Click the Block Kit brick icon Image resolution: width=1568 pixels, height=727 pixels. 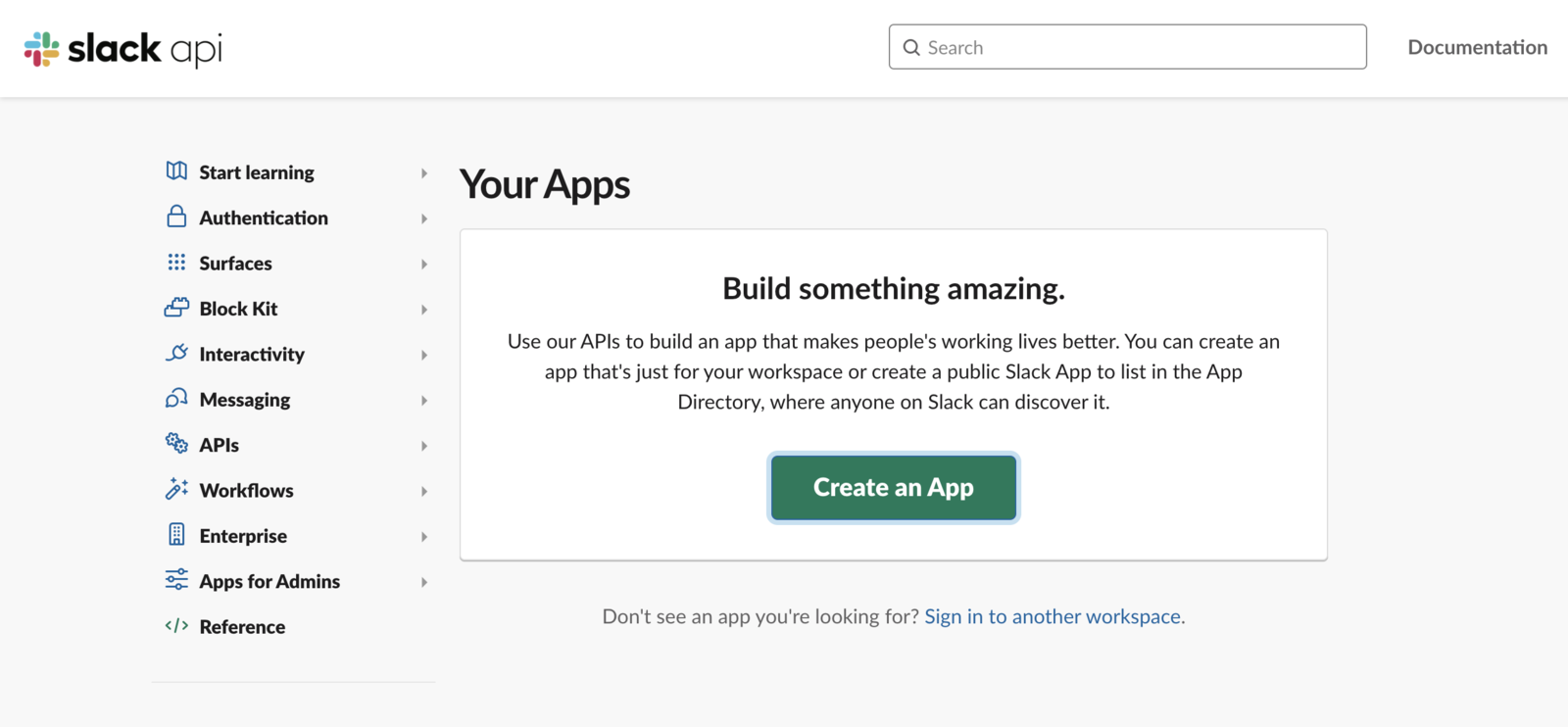pos(176,308)
